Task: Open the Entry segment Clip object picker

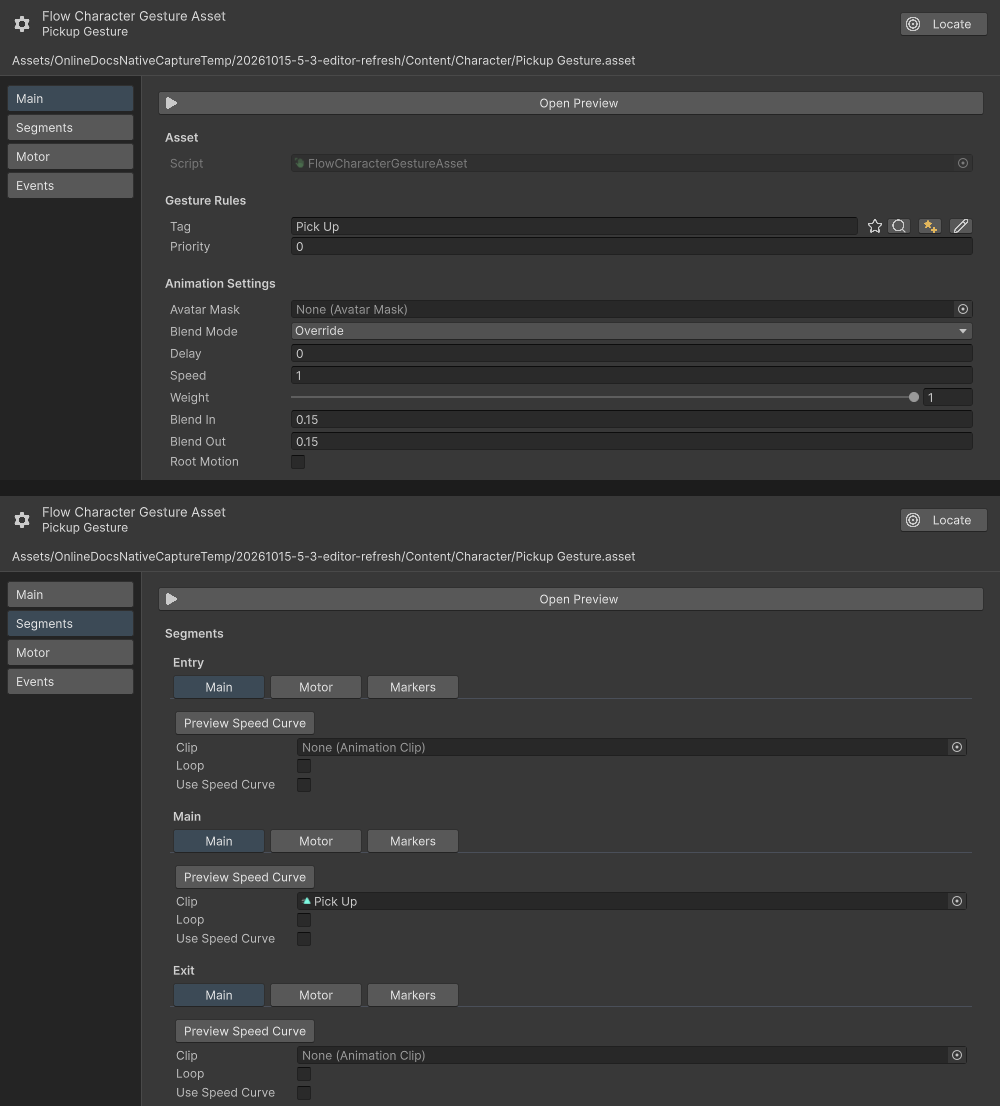Action: [957, 747]
